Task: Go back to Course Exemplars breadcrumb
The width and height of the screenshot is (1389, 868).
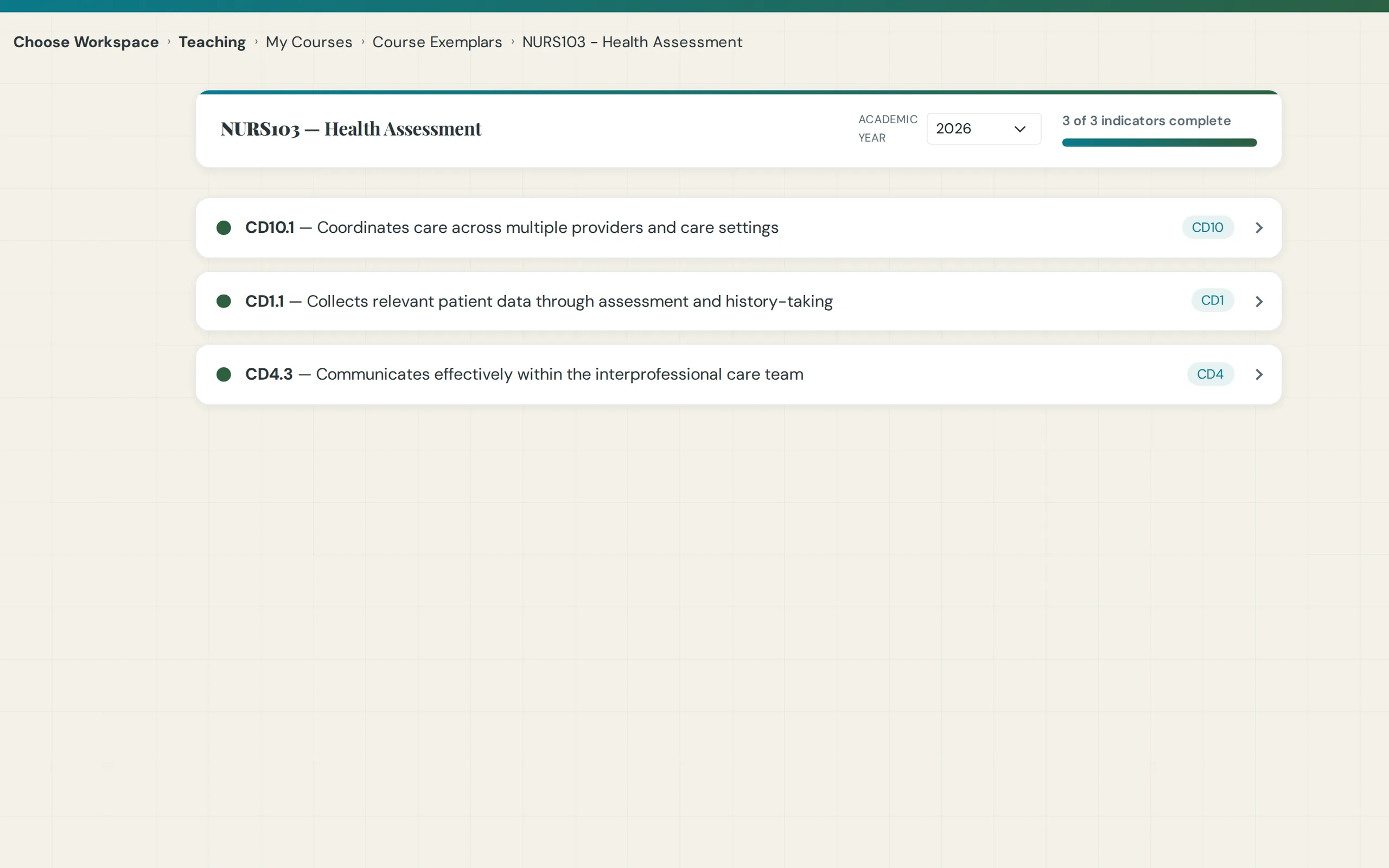Action: (437, 42)
